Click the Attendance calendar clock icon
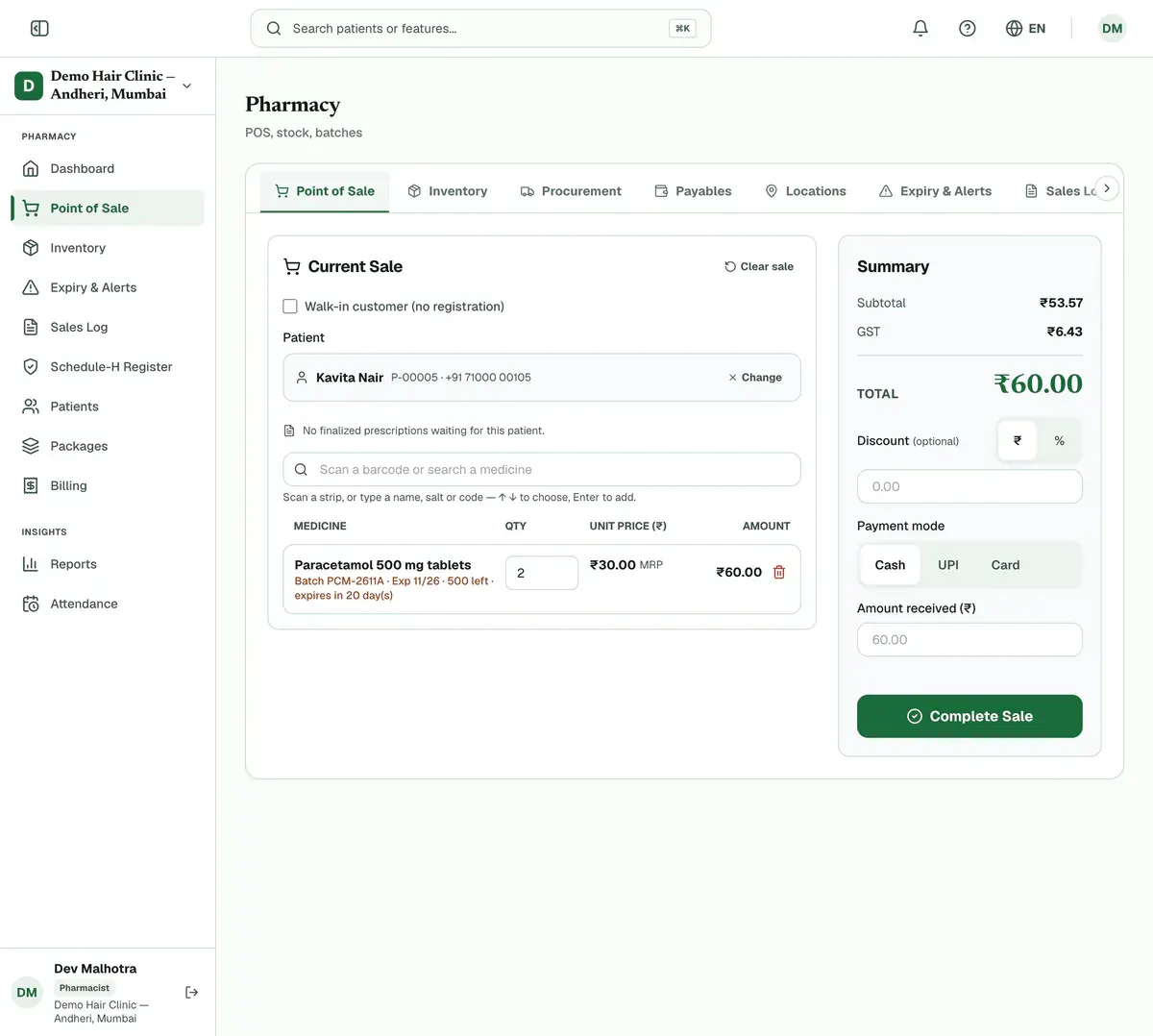Image resolution: width=1153 pixels, height=1036 pixels. (x=31, y=604)
